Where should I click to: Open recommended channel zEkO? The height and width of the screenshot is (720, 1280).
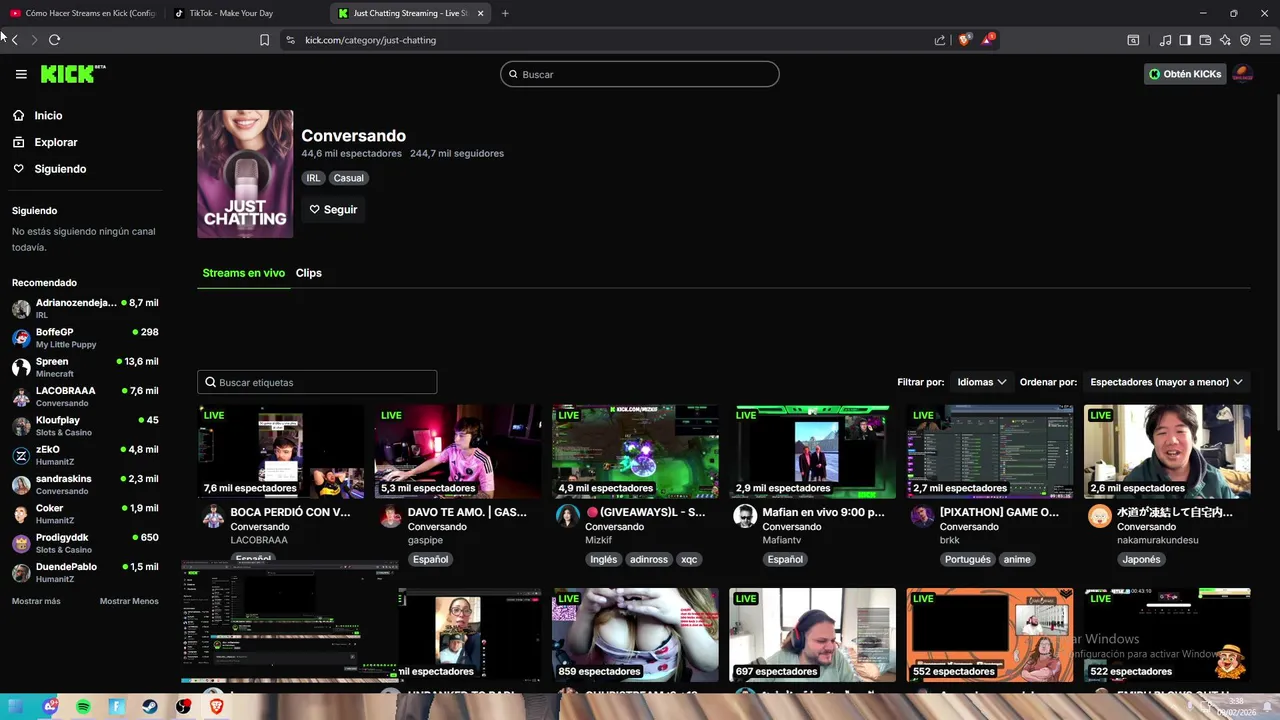coord(85,455)
